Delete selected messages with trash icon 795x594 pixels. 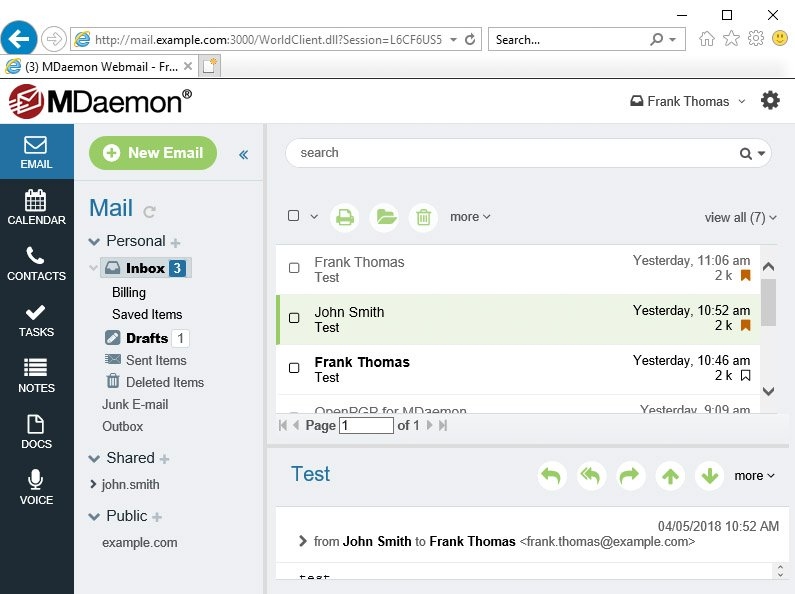pyautogui.click(x=423, y=217)
